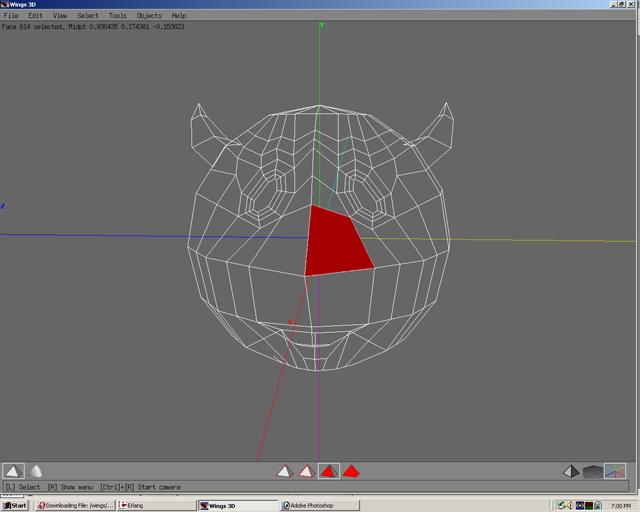
Task: Switch to face selection mode
Action: [329, 471]
